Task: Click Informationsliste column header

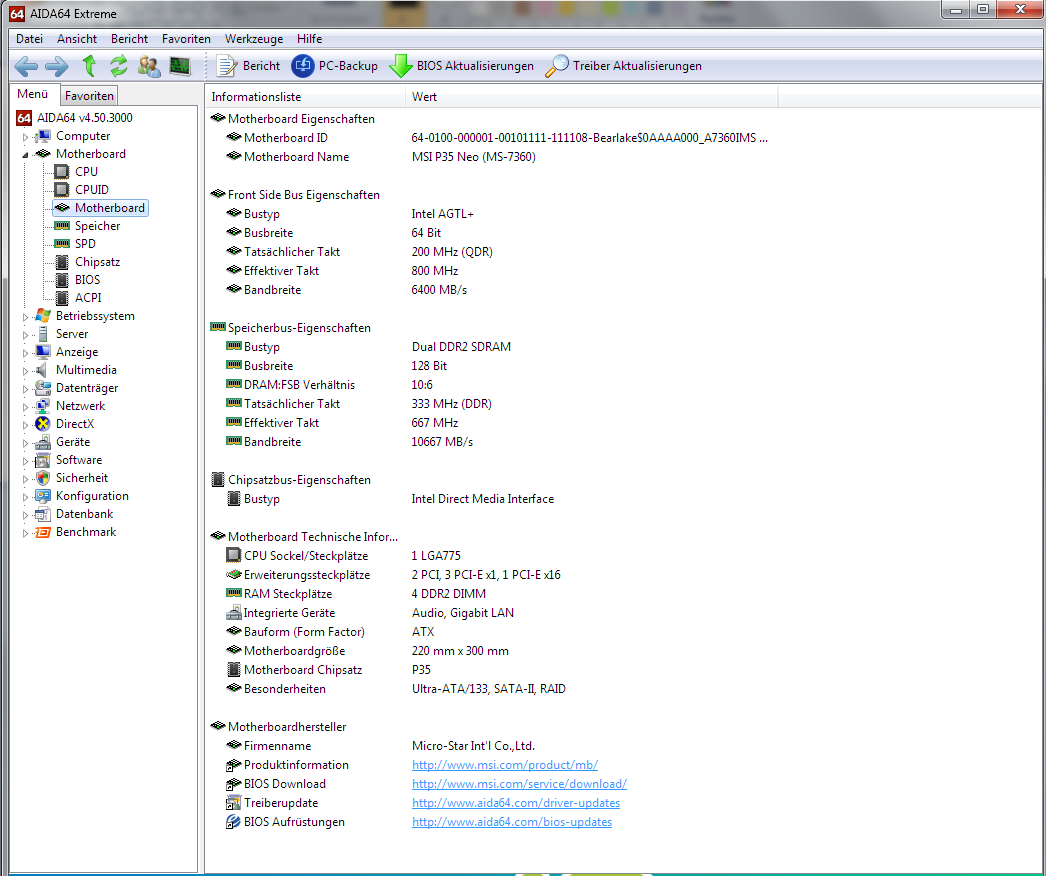Action: tap(305, 97)
